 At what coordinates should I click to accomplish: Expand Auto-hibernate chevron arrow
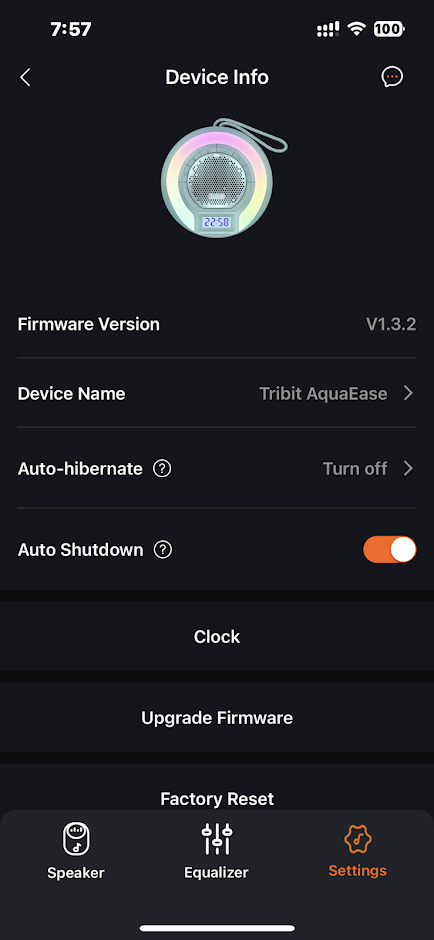pyautogui.click(x=408, y=468)
